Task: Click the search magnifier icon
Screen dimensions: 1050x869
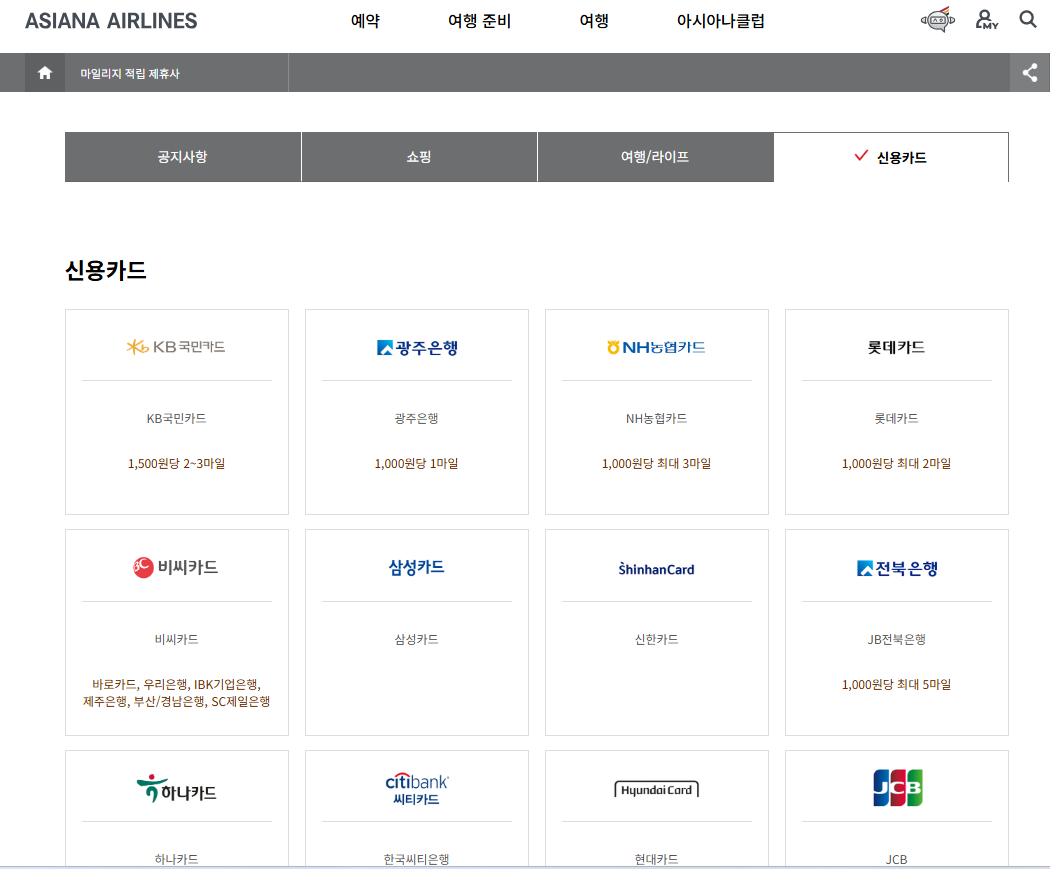Action: 1028,19
